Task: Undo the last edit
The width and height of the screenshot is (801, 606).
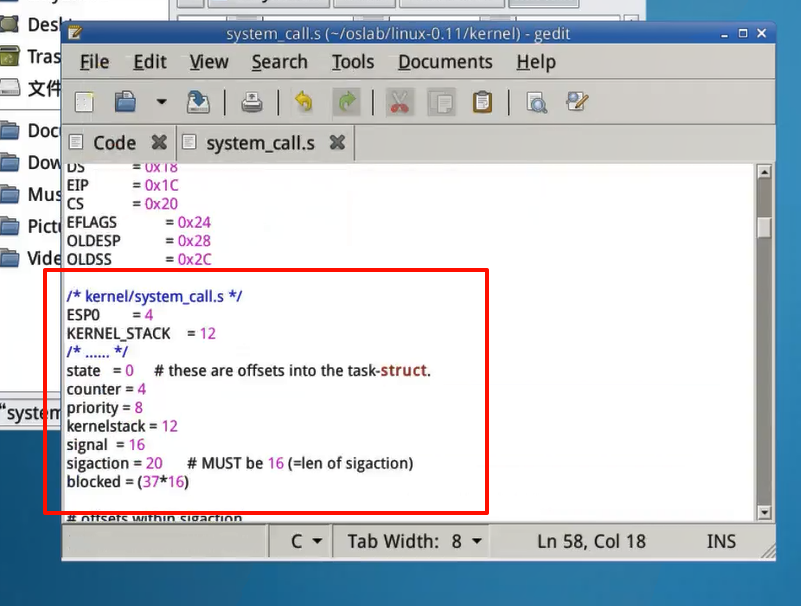Action: pyautogui.click(x=303, y=102)
